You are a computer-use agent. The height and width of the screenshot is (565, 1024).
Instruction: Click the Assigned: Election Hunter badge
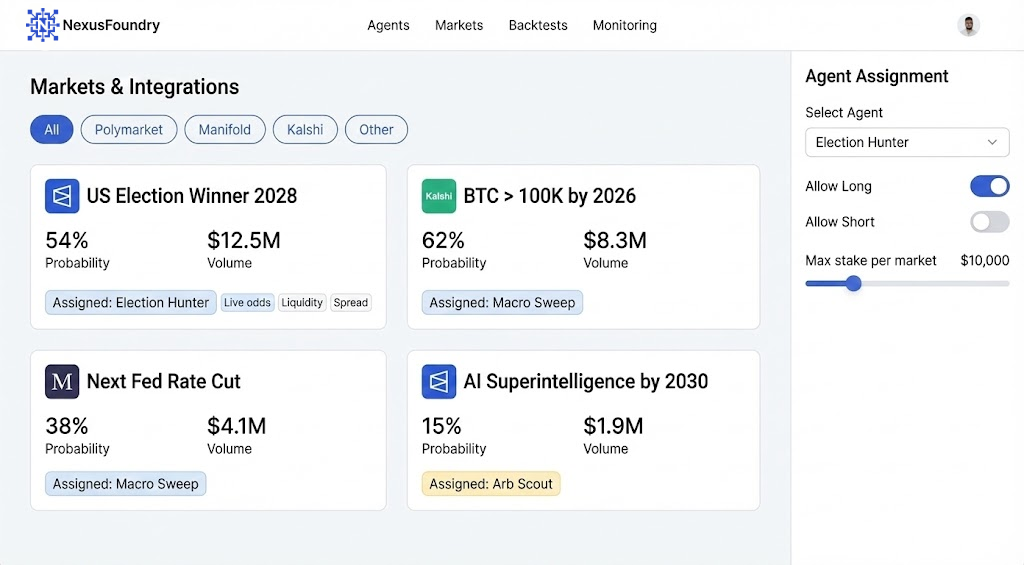[x=131, y=302]
